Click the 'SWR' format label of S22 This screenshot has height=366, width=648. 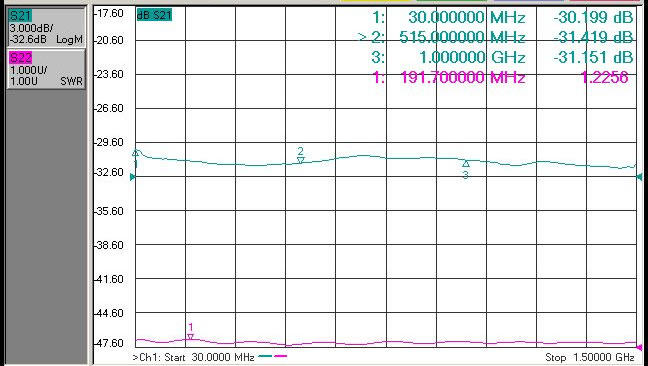[x=71, y=81]
